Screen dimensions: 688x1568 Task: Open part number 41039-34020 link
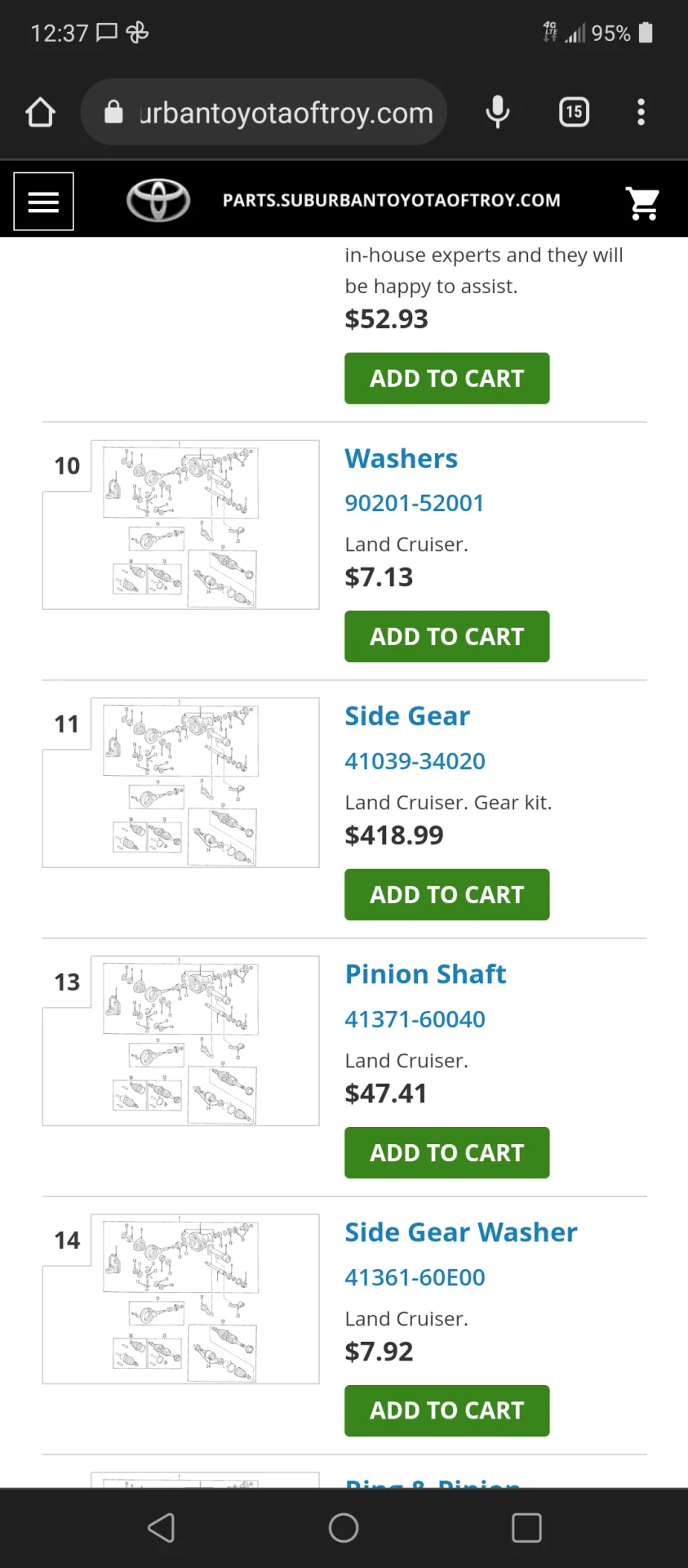tap(415, 761)
